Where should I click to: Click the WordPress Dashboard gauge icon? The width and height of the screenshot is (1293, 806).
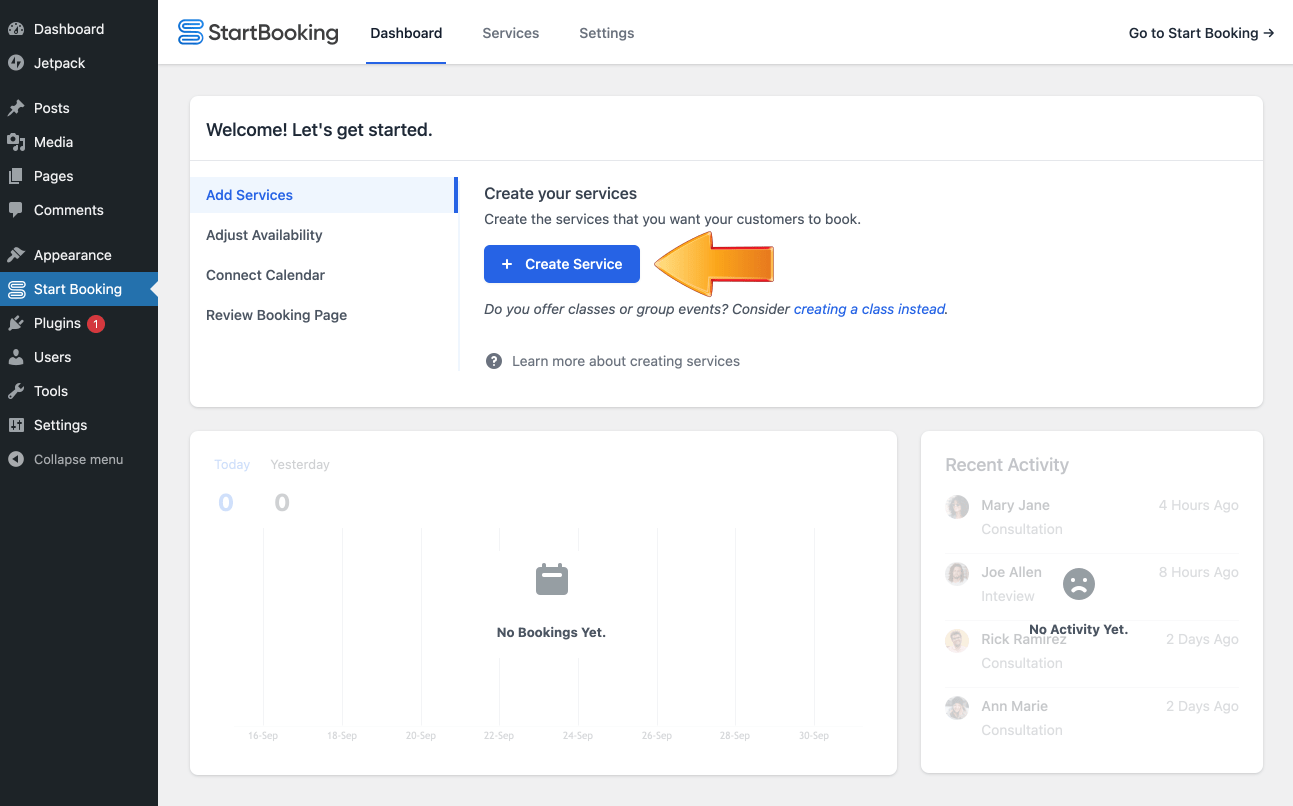(16, 29)
